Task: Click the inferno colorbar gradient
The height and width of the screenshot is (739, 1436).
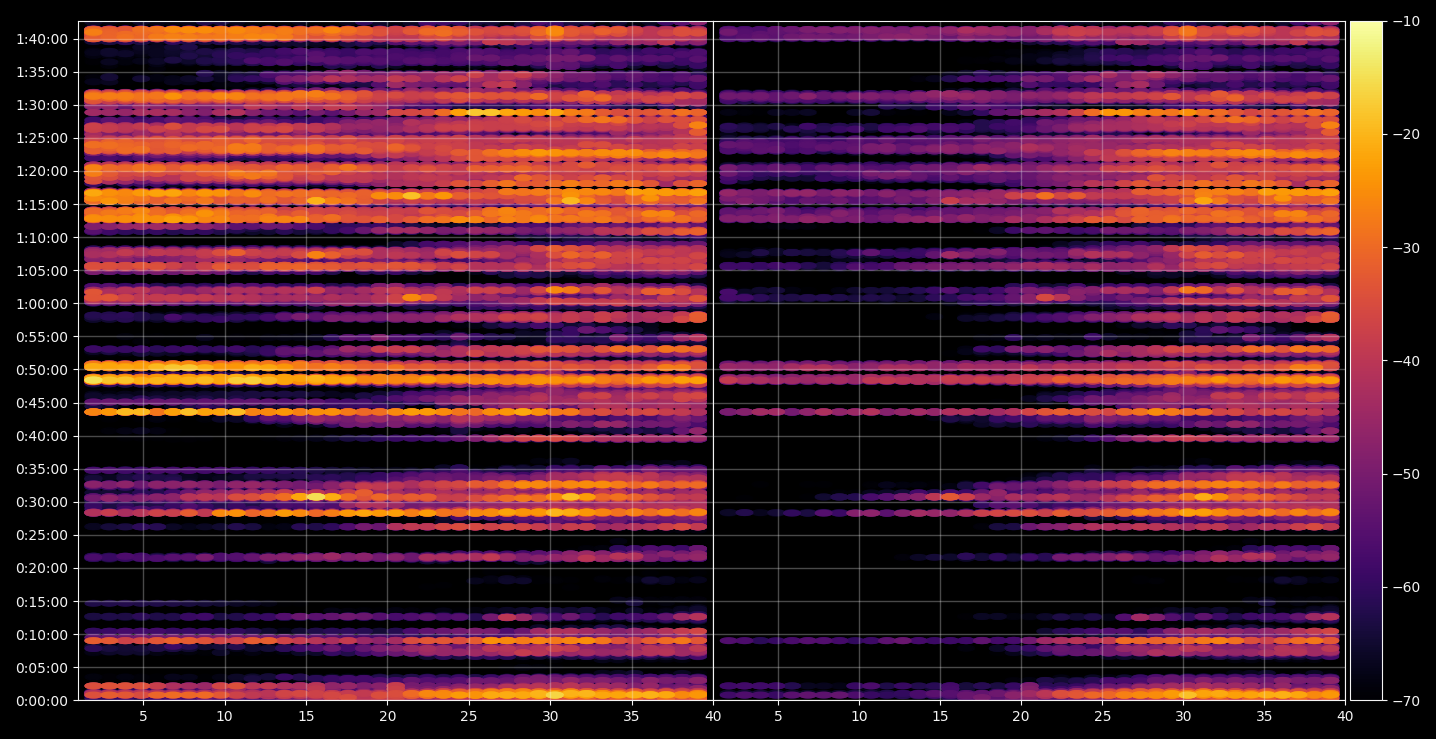Action: pos(1366,361)
